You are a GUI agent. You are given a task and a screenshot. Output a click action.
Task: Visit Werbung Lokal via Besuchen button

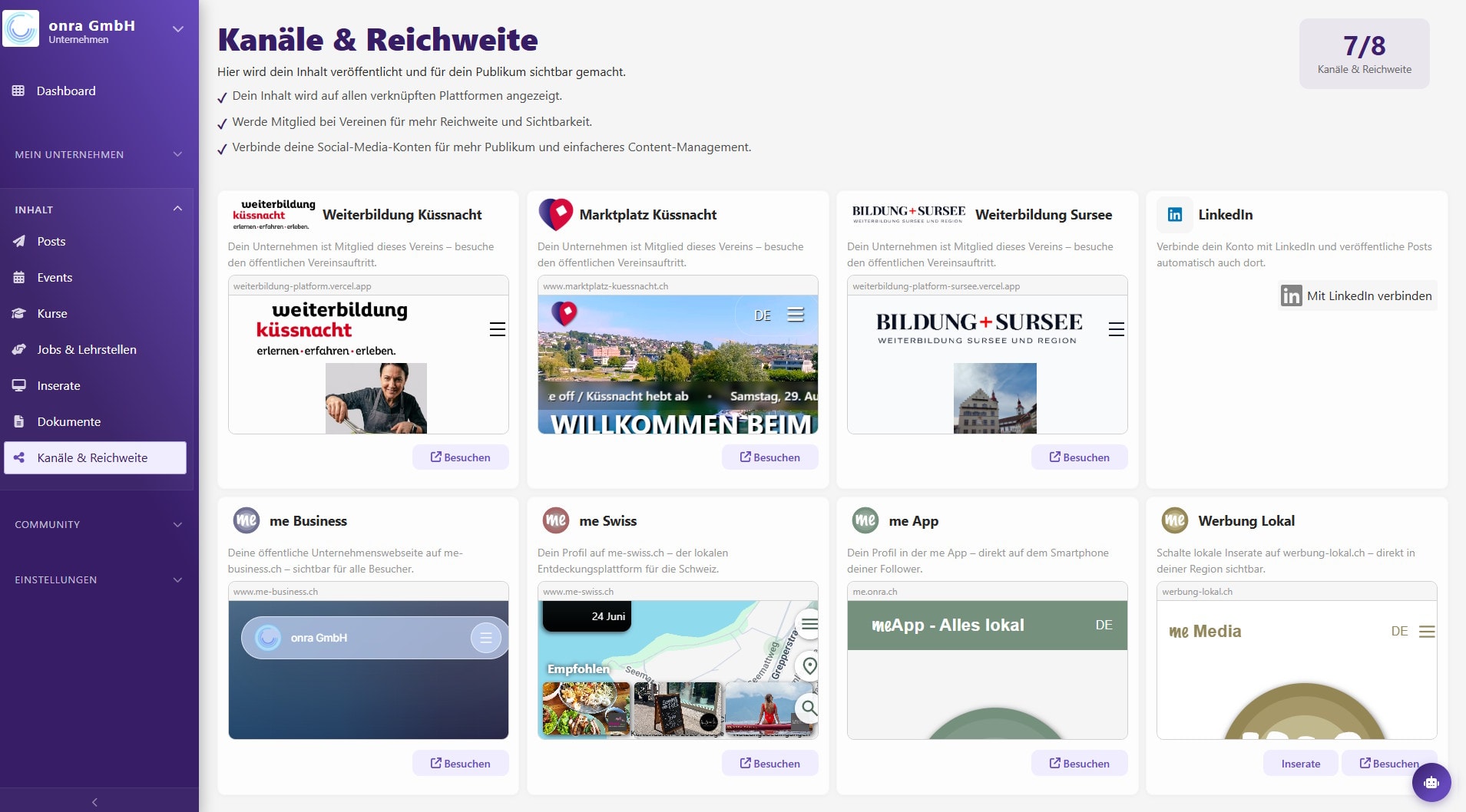coord(1388,763)
